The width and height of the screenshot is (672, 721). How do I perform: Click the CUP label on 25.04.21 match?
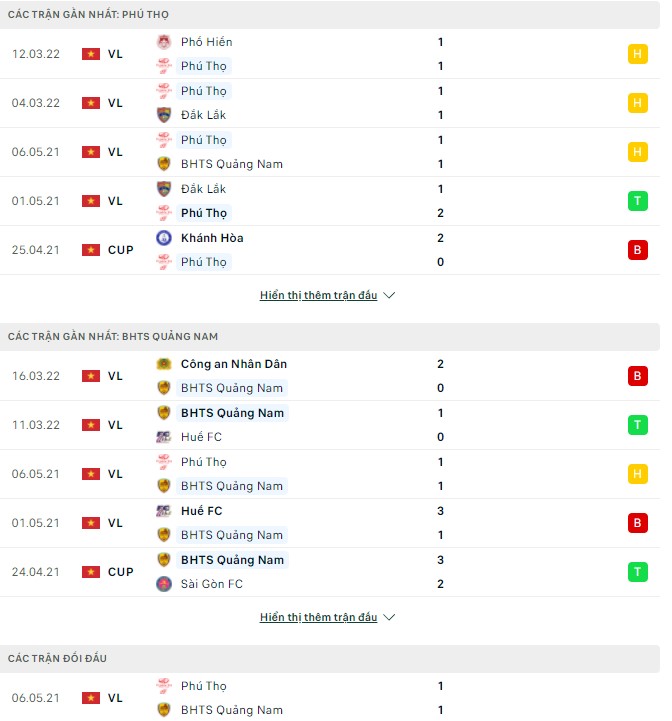(x=121, y=250)
